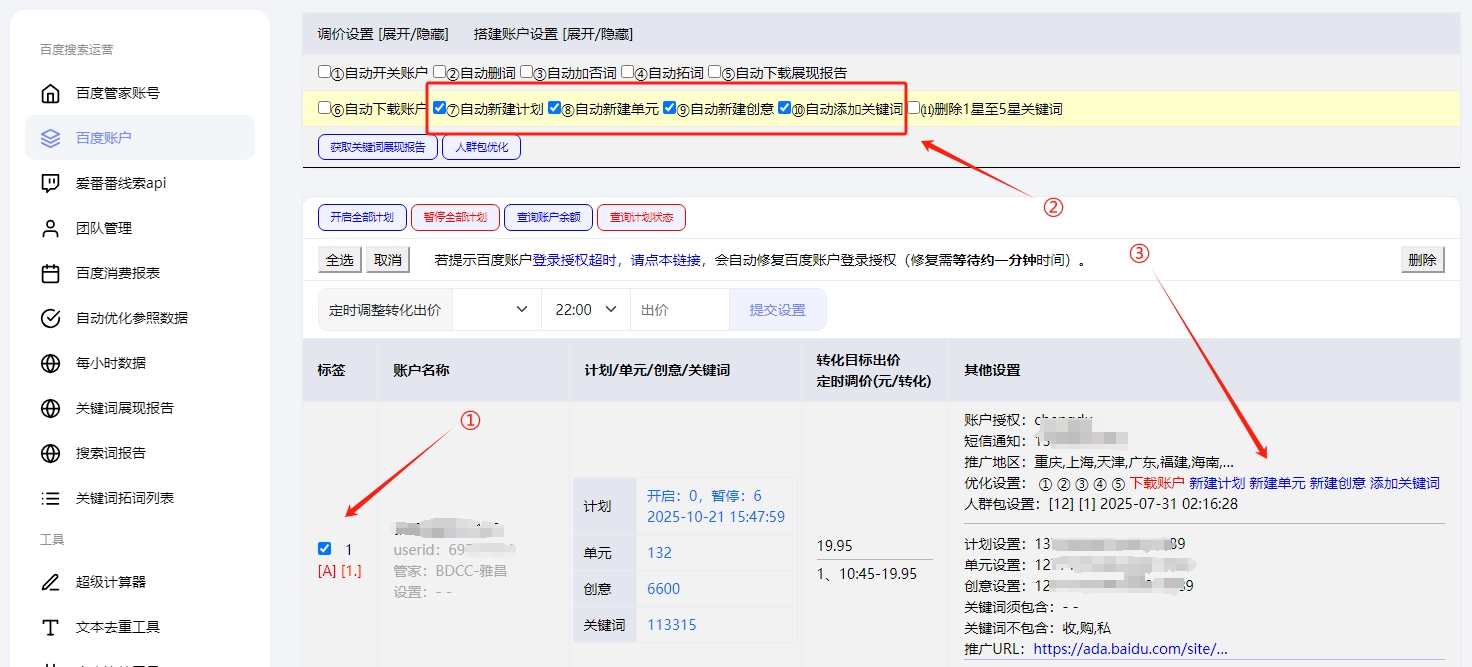
Task: Open 关键词展现报告 in the sidebar
Action: (x=125, y=408)
